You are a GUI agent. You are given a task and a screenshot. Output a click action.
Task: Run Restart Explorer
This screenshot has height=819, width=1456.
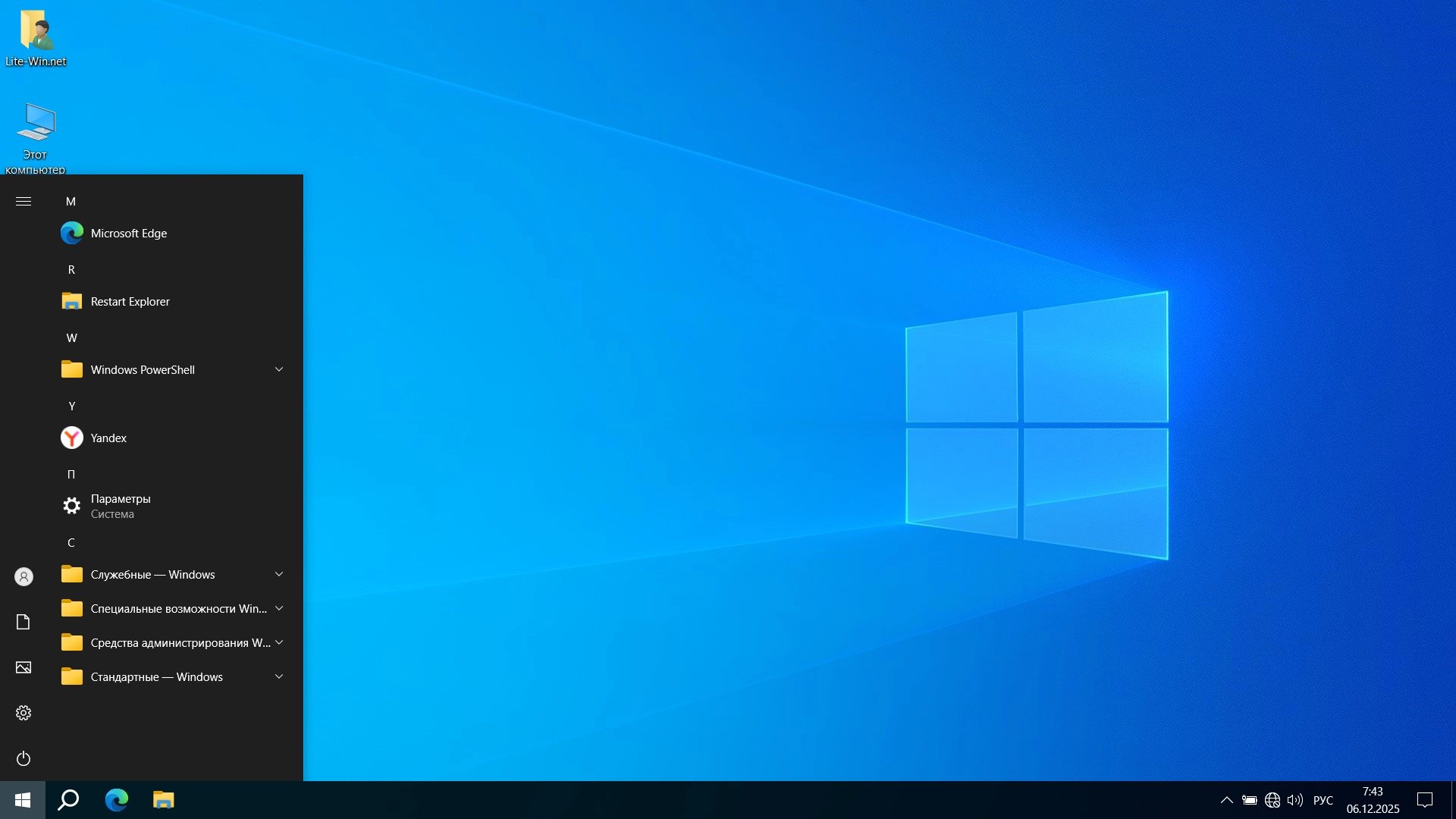pyautogui.click(x=130, y=301)
